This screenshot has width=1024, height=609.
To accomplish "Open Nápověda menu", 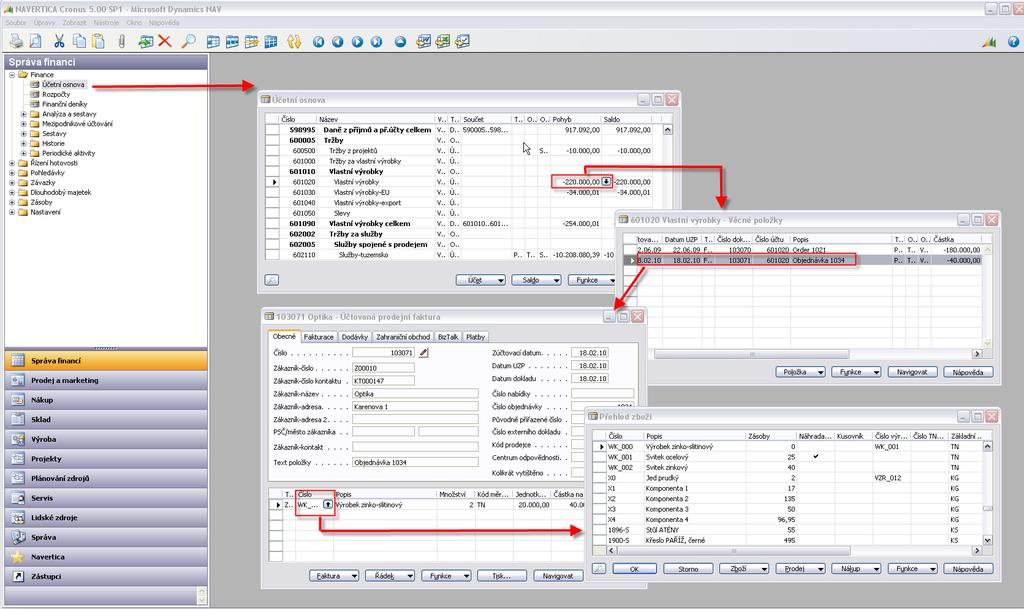I will [x=164, y=22].
